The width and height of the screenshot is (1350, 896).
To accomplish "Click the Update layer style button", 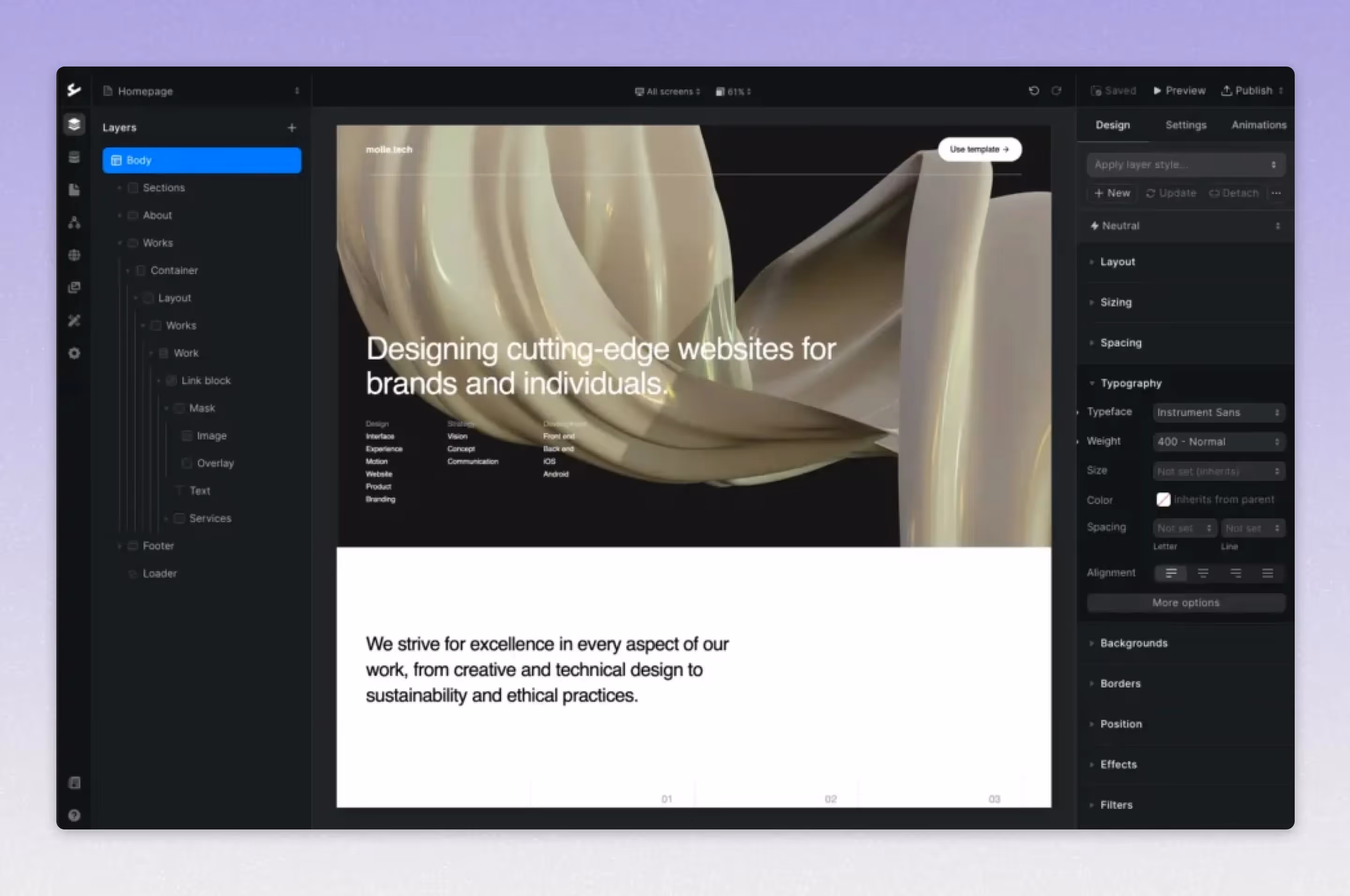I will click(1171, 193).
